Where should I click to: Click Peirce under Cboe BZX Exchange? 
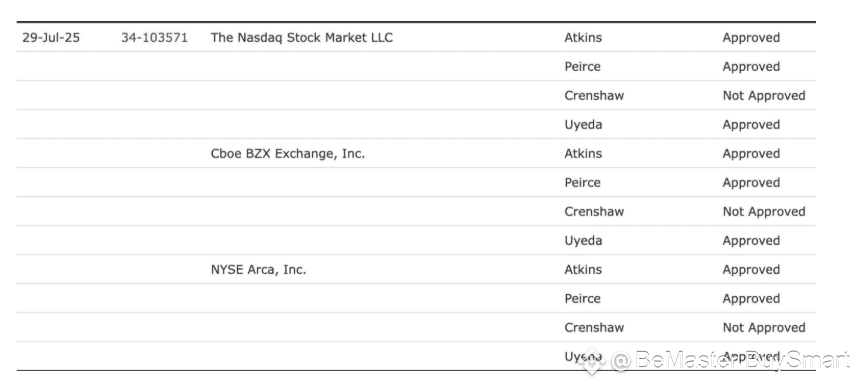coord(583,183)
